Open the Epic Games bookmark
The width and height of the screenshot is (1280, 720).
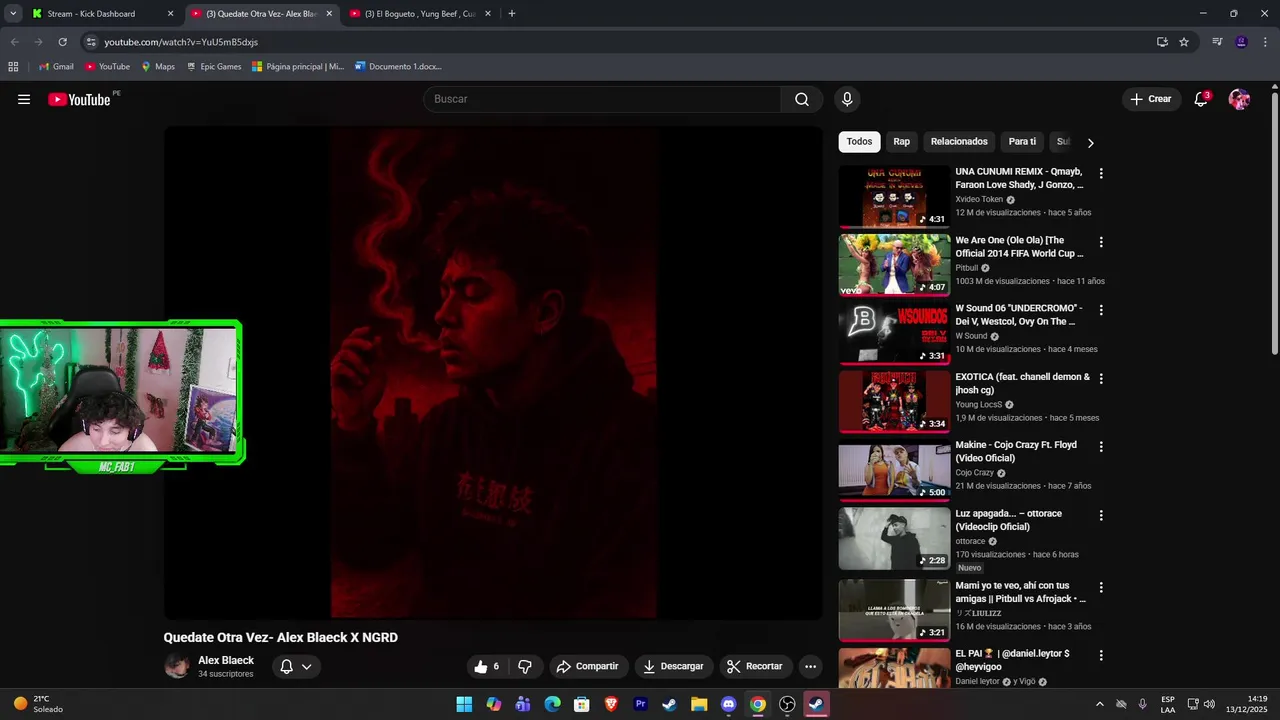(x=214, y=67)
